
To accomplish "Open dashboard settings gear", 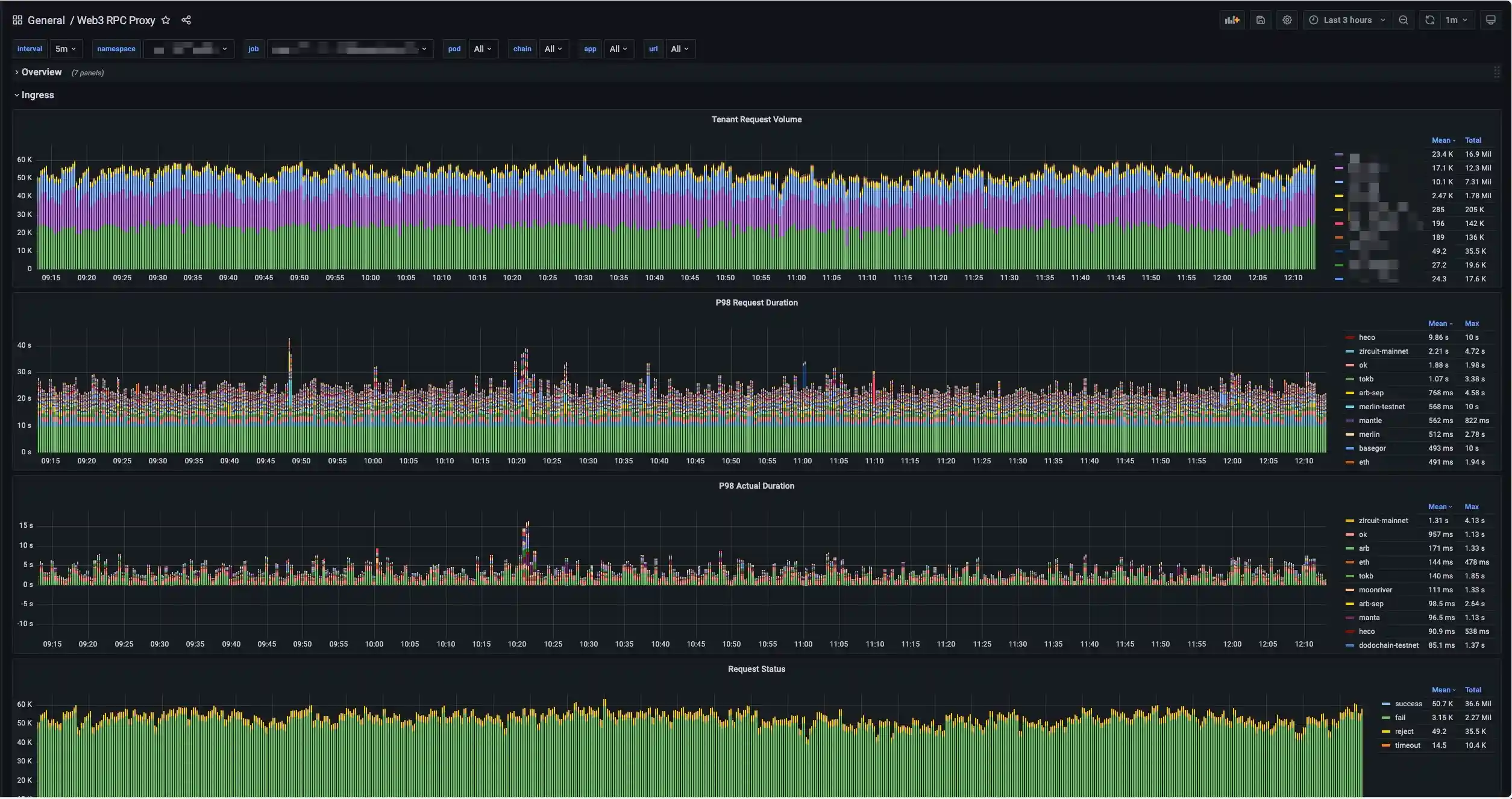I will (x=1287, y=20).
